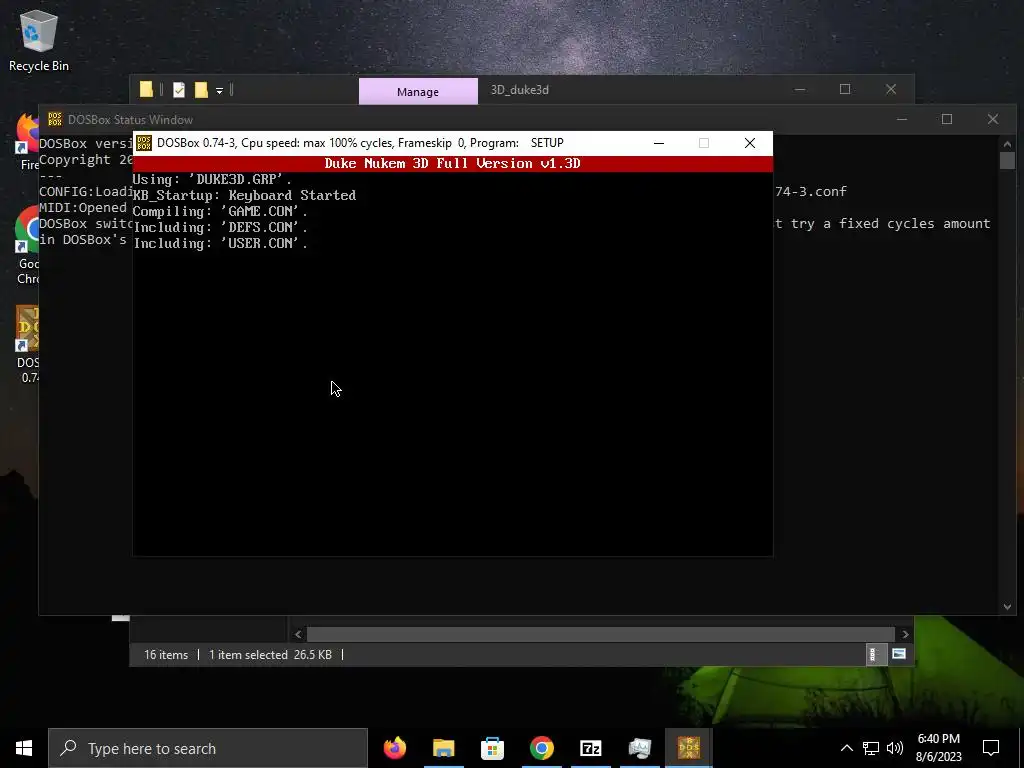Click DOSBox taskbar icon
The image size is (1024, 768).
pos(688,748)
